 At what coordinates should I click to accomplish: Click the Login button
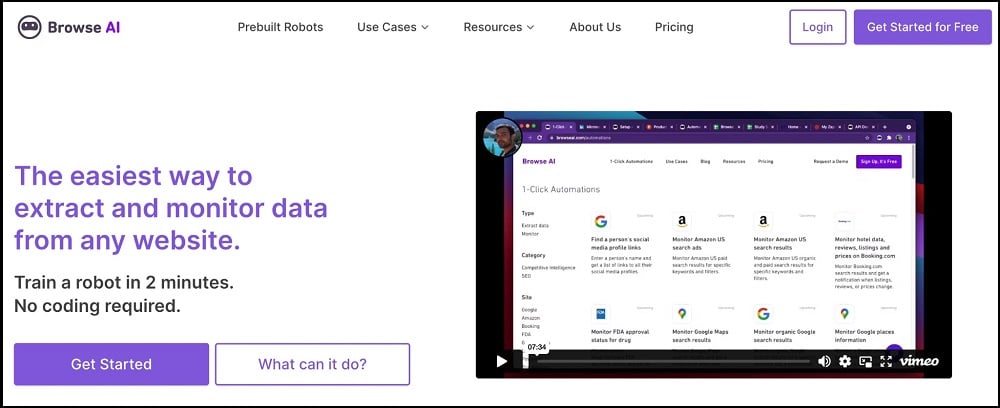(818, 27)
